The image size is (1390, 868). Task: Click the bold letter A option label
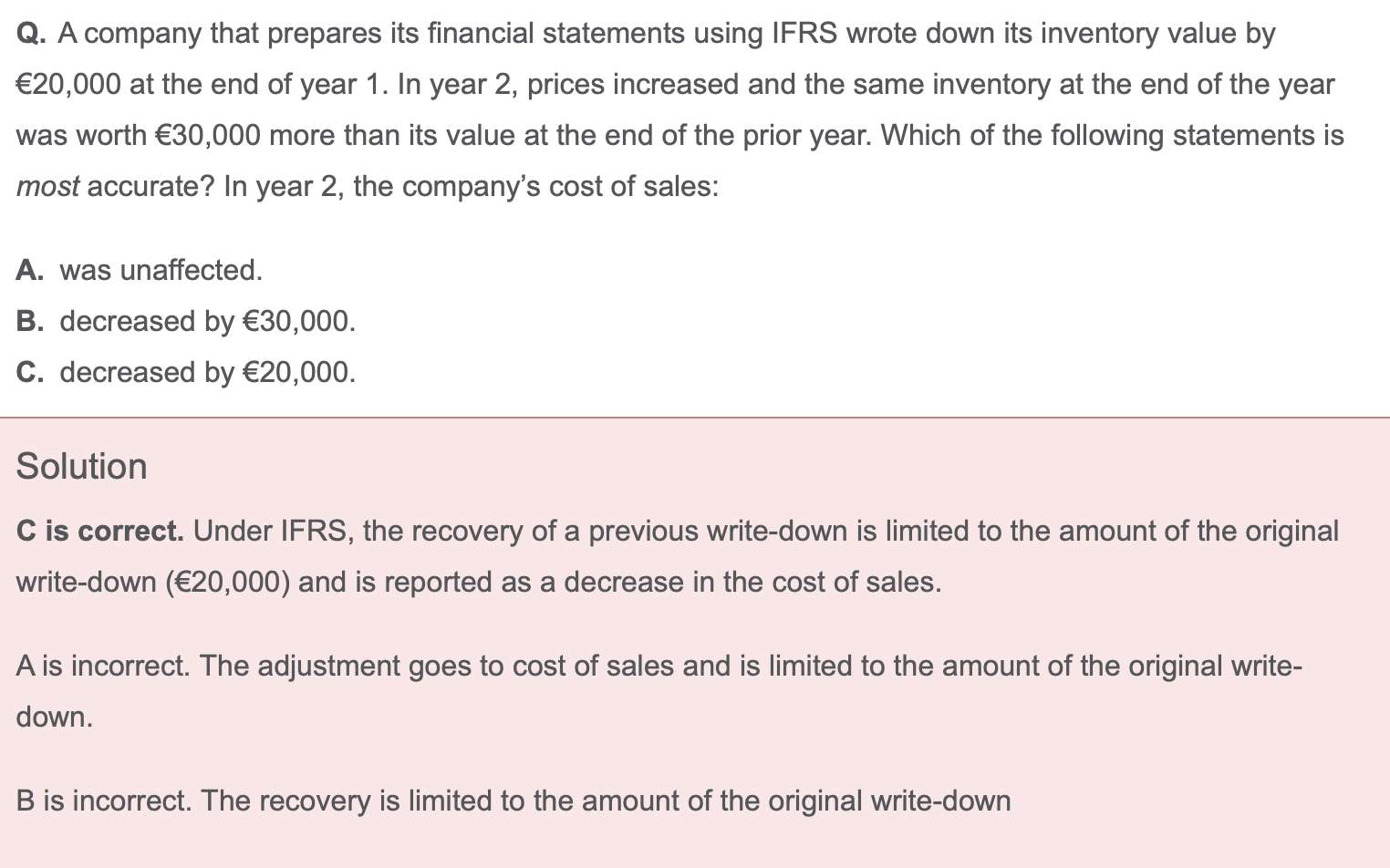point(28,270)
